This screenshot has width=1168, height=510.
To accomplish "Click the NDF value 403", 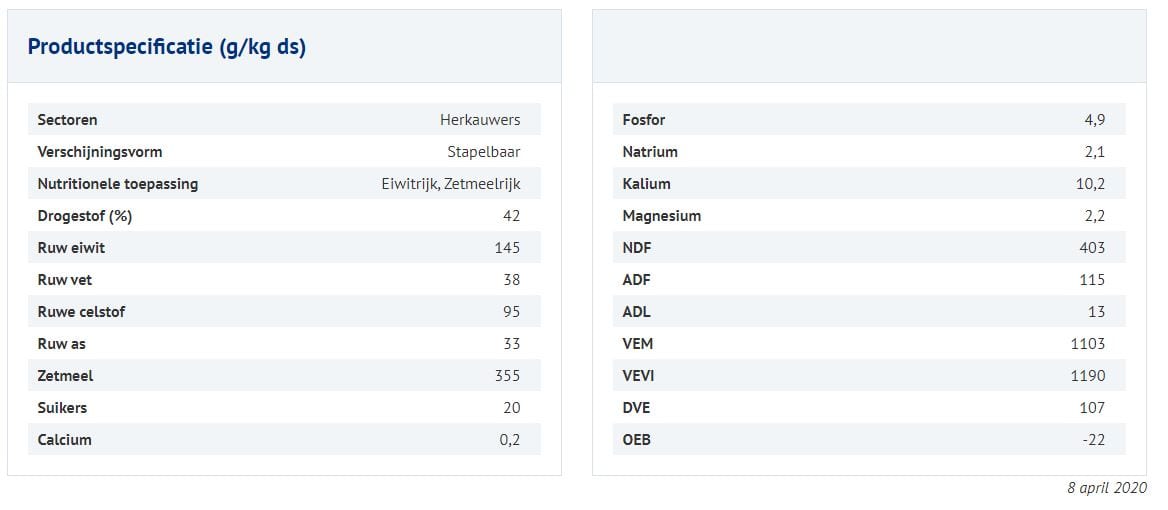I will (x=1092, y=248).
